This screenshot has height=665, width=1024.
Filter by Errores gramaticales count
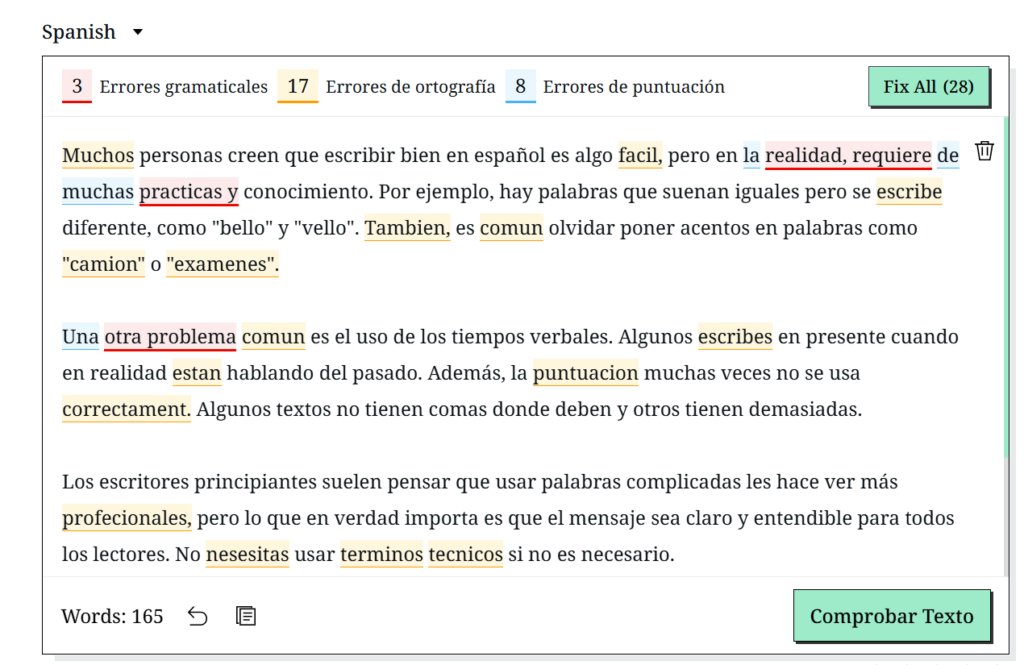(77, 87)
